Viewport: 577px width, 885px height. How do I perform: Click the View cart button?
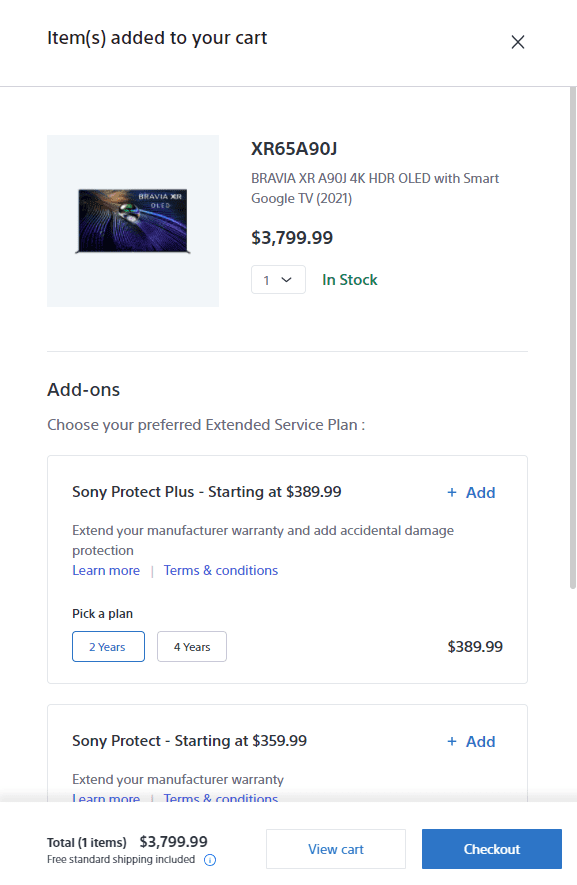(x=336, y=849)
